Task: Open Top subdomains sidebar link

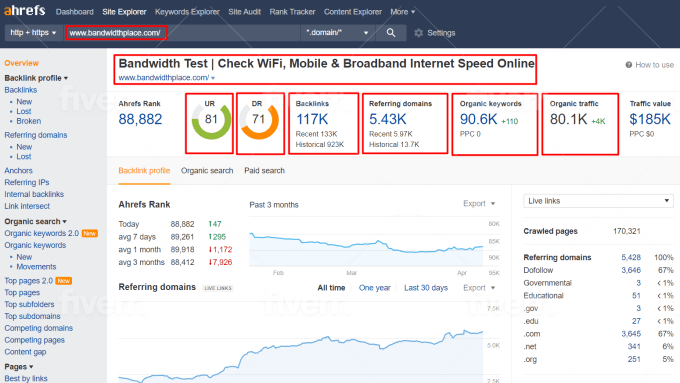Action: [33, 316]
